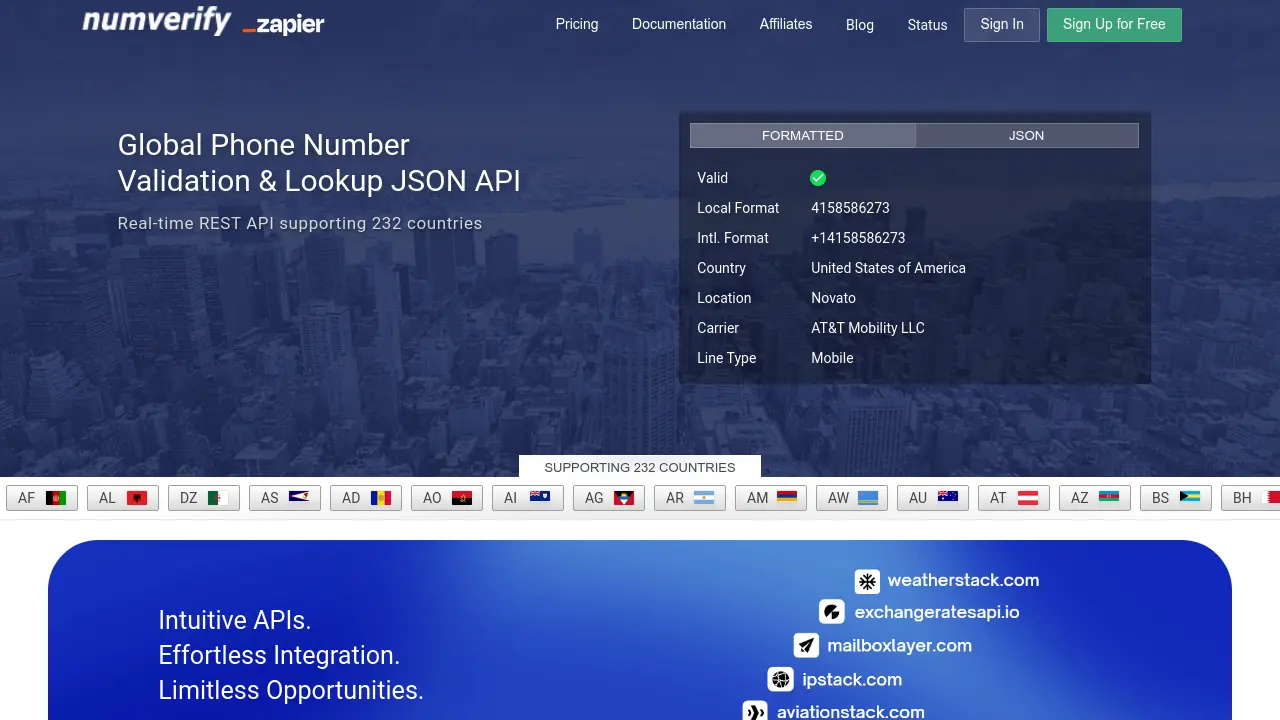Open the mailboxlayer.com link
This screenshot has height=720, width=1280.
point(899,646)
